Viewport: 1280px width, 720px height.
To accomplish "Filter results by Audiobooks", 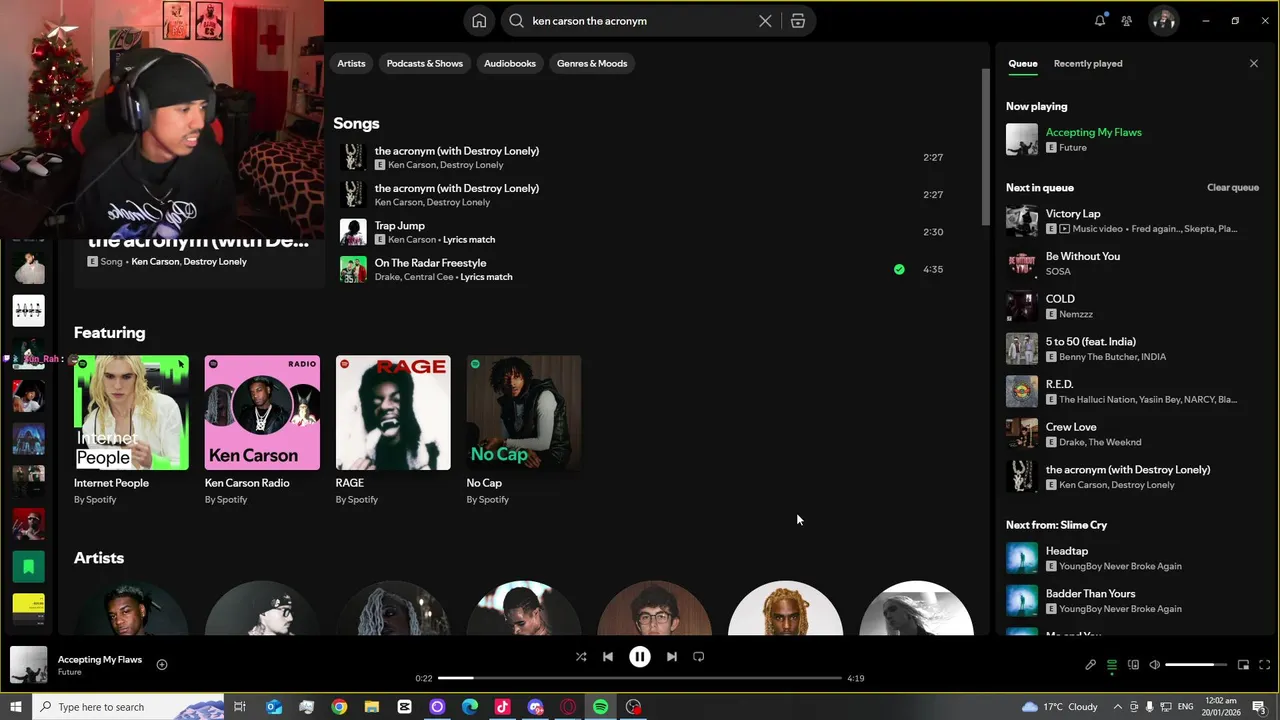I will [x=510, y=63].
